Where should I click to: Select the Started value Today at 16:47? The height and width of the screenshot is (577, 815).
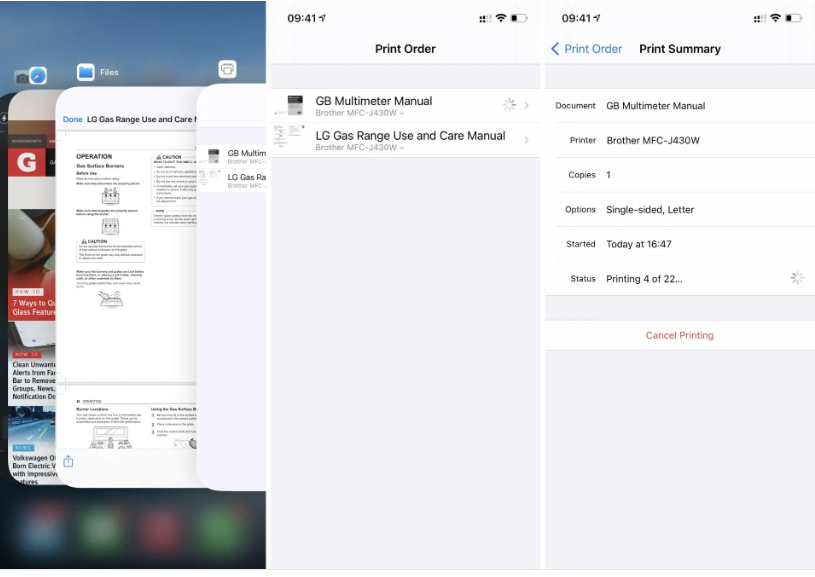639,244
